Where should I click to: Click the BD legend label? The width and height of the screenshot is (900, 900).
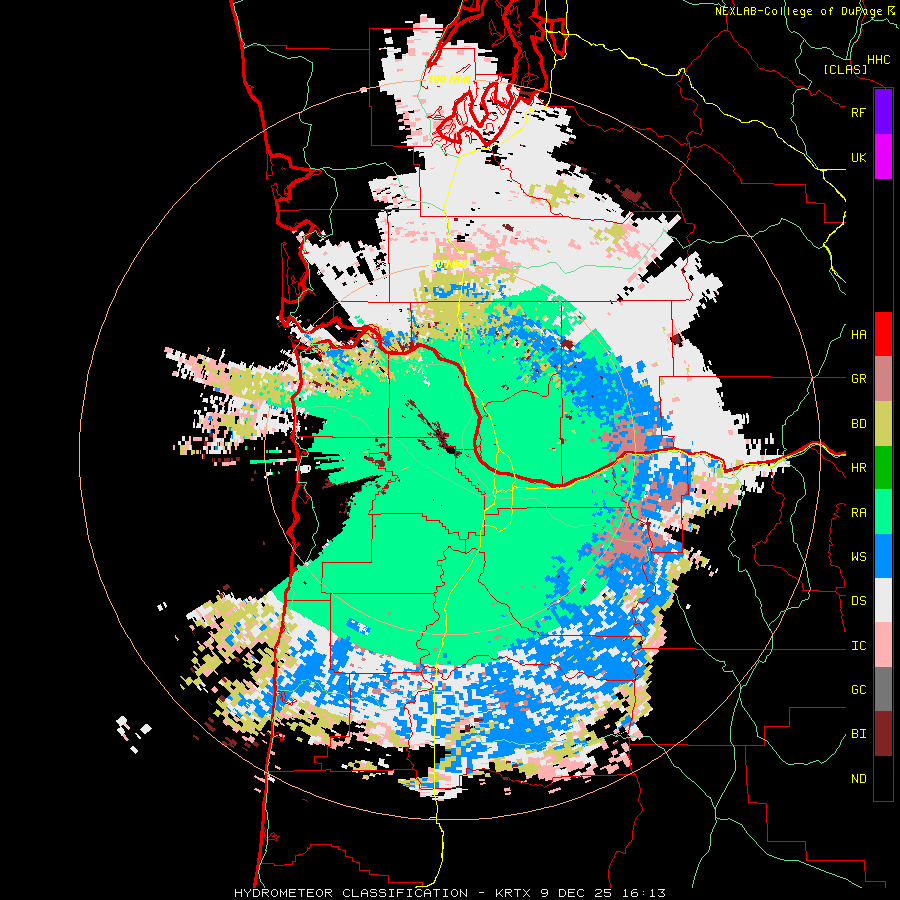pyautogui.click(x=858, y=424)
